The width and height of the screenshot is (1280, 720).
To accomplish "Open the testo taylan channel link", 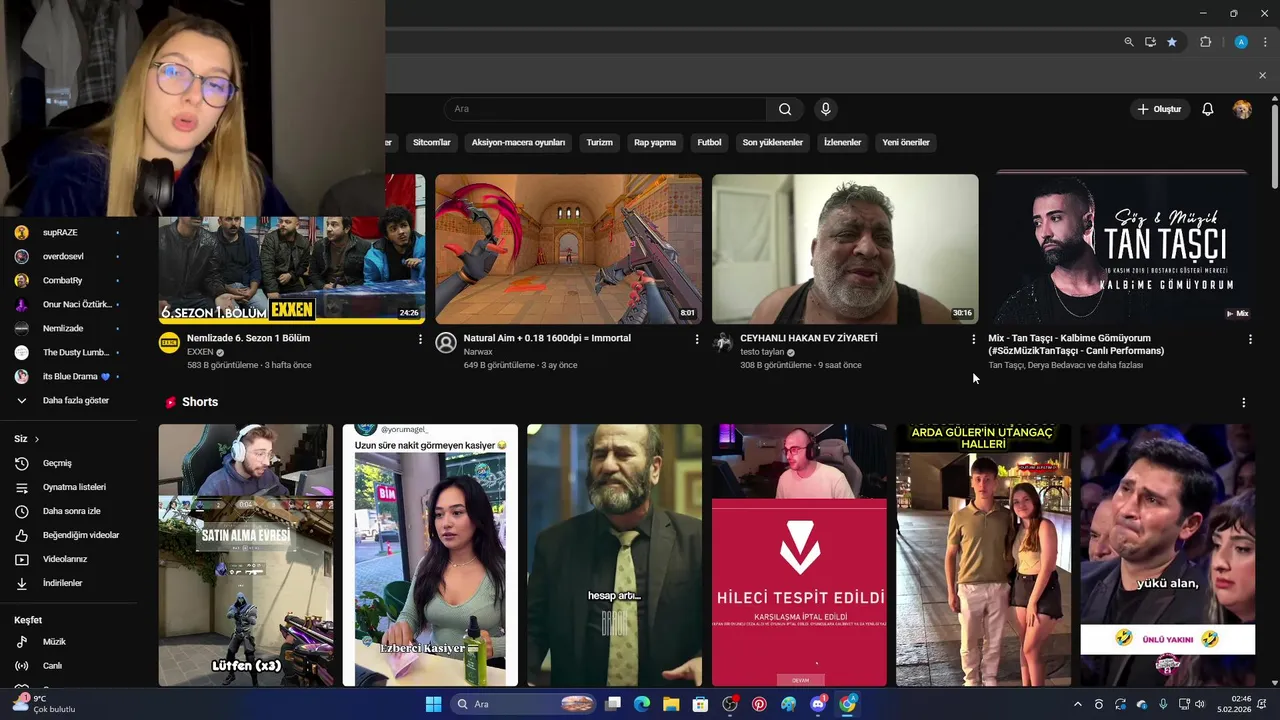I will tap(762, 352).
